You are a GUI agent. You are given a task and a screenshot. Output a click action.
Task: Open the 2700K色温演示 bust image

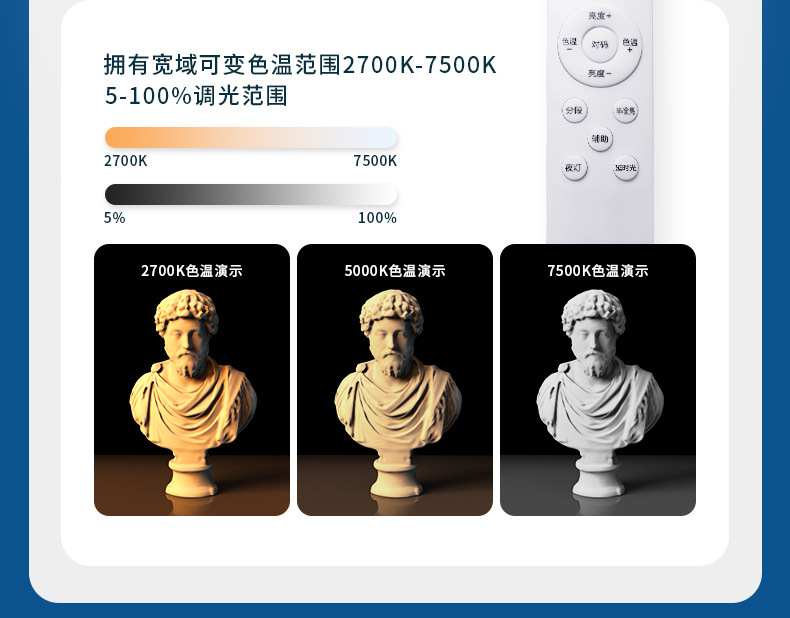192,380
